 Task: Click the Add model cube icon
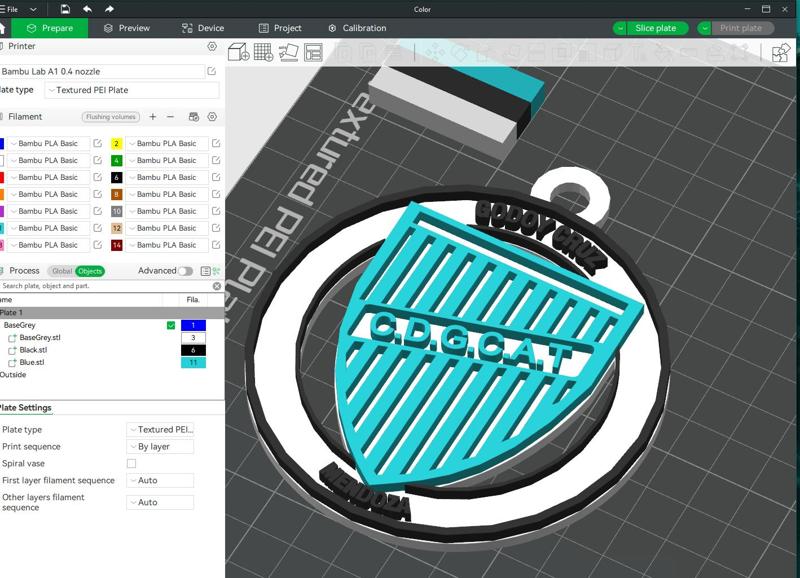[238, 52]
